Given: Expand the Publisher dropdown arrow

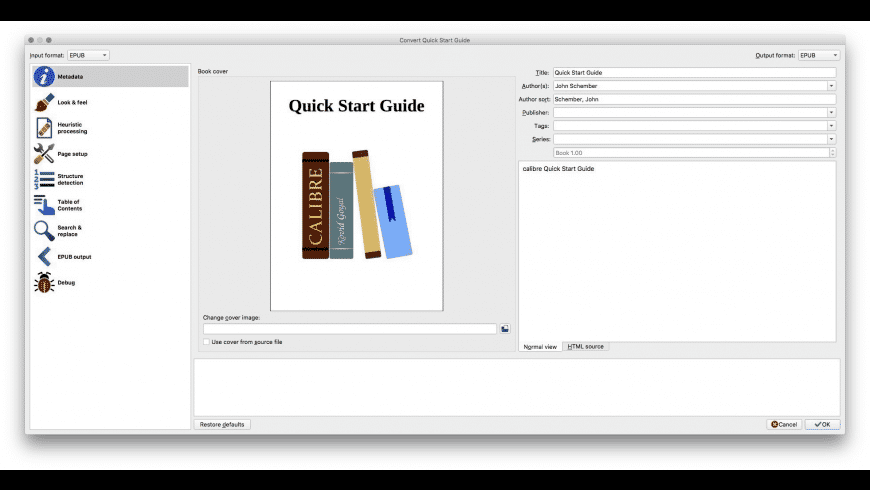Looking at the screenshot, I should pyautogui.click(x=831, y=113).
